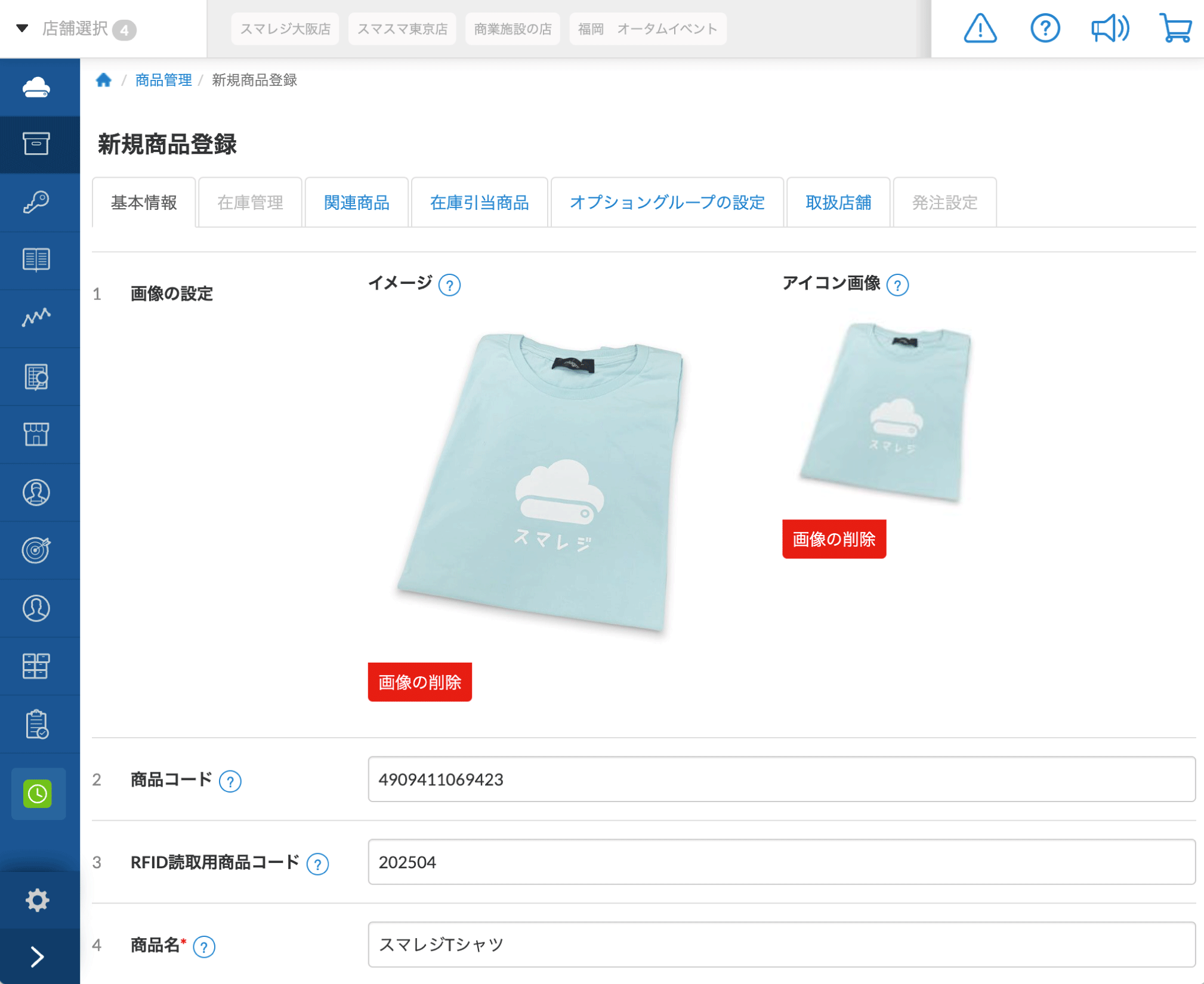This screenshot has height=984, width=1204.
Task: Switch to the 発注設定 tab
Action: click(944, 203)
